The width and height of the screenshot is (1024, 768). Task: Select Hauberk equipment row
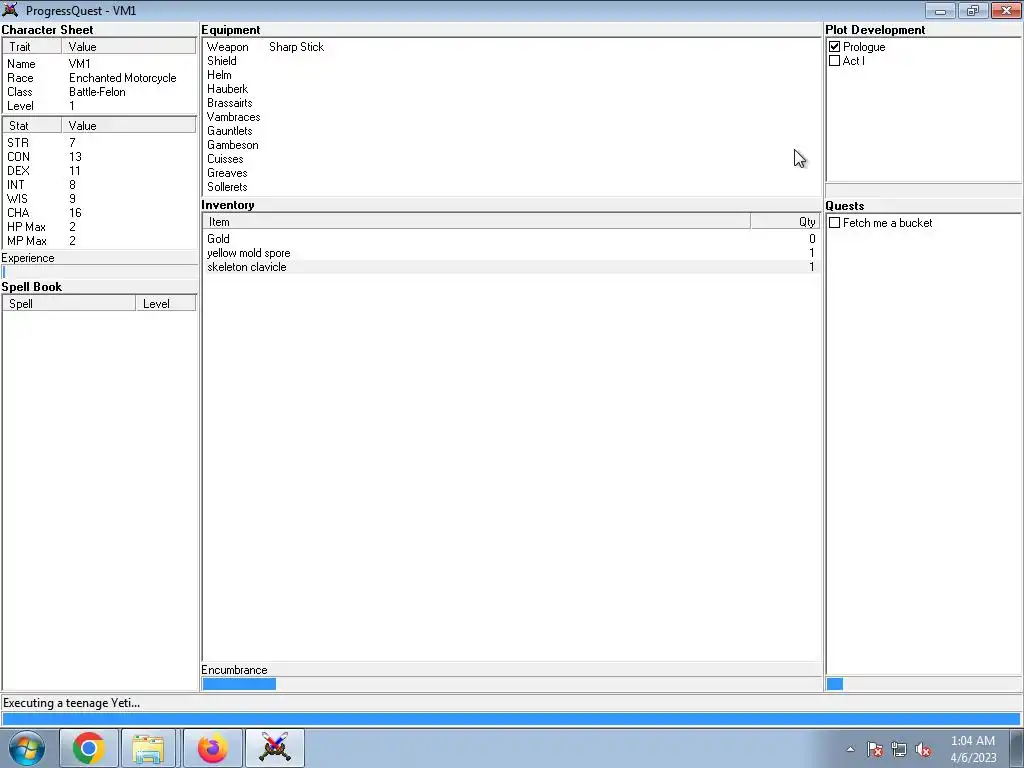point(511,89)
